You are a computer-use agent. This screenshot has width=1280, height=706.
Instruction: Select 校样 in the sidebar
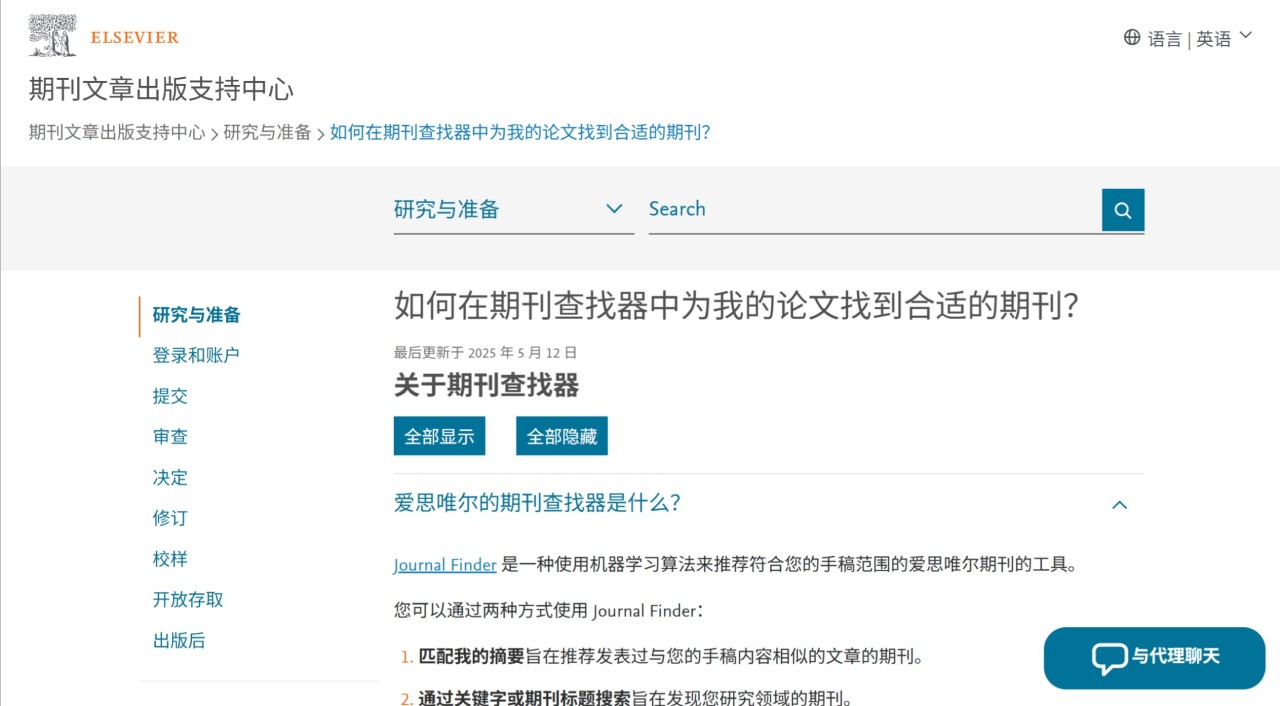click(x=170, y=559)
